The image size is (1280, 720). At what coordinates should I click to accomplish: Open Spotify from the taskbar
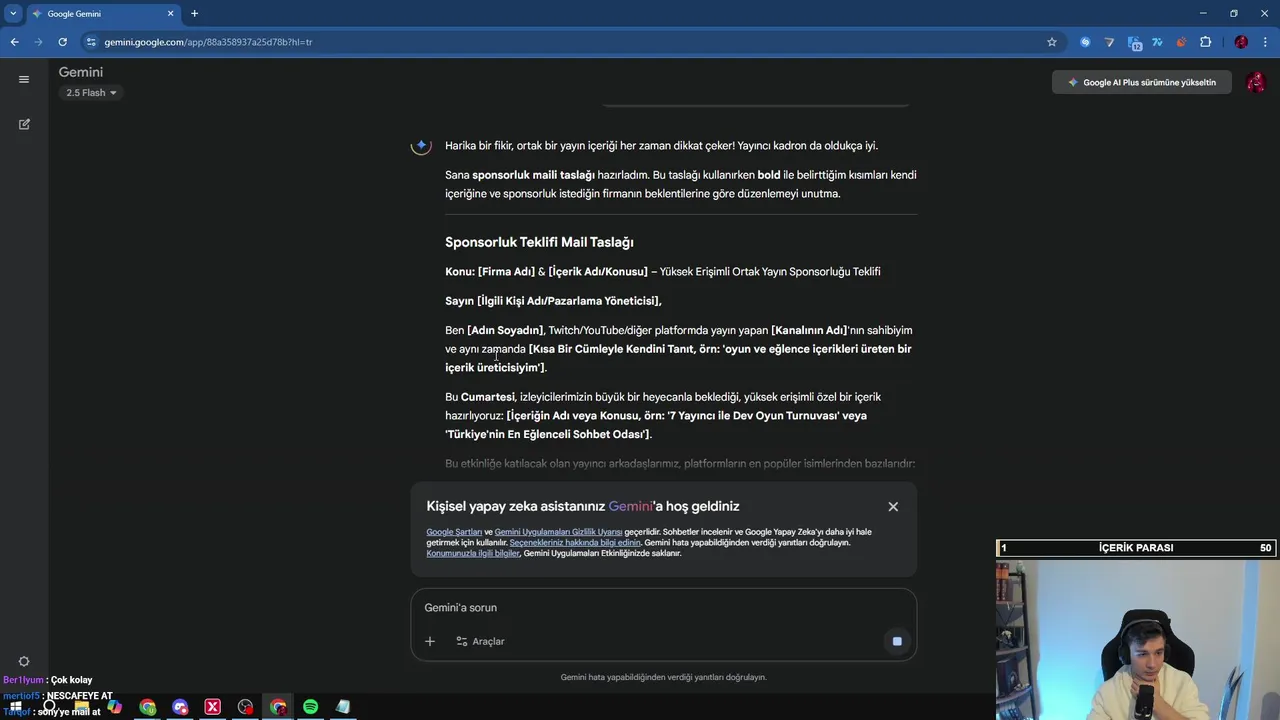[311, 707]
